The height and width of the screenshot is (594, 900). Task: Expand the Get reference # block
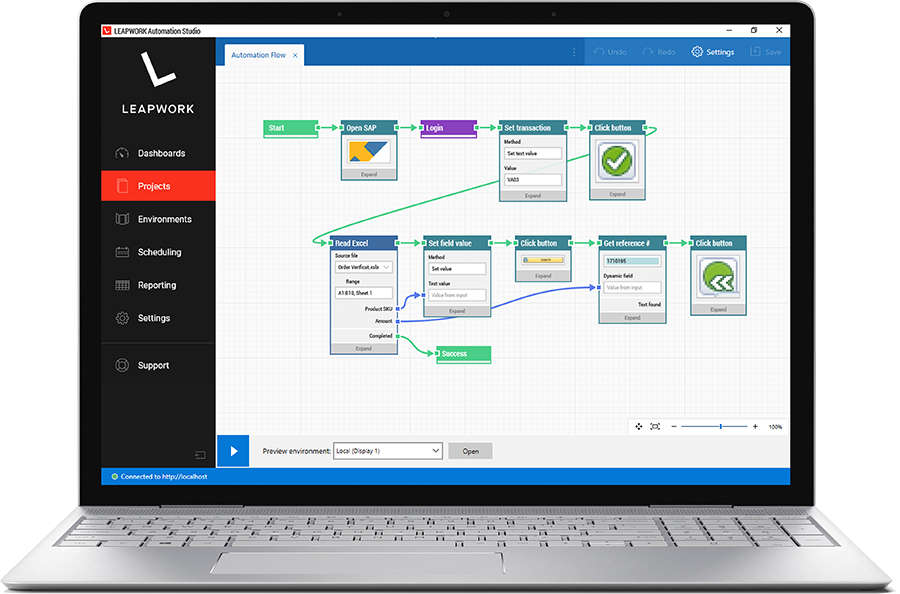tap(632, 318)
